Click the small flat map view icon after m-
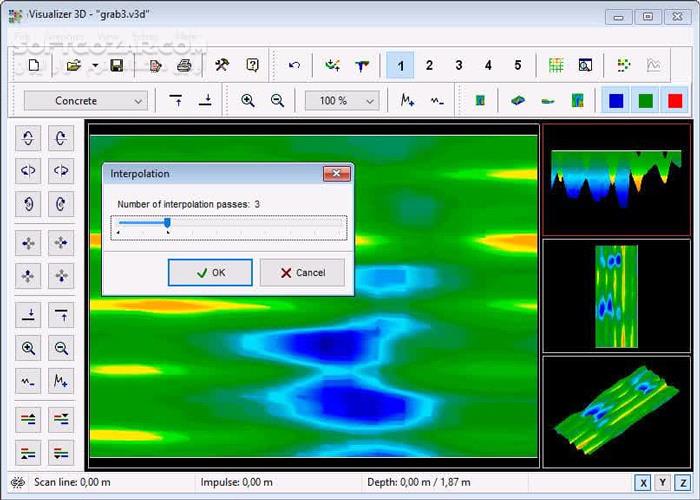Viewport: 700px width, 500px height. point(480,100)
